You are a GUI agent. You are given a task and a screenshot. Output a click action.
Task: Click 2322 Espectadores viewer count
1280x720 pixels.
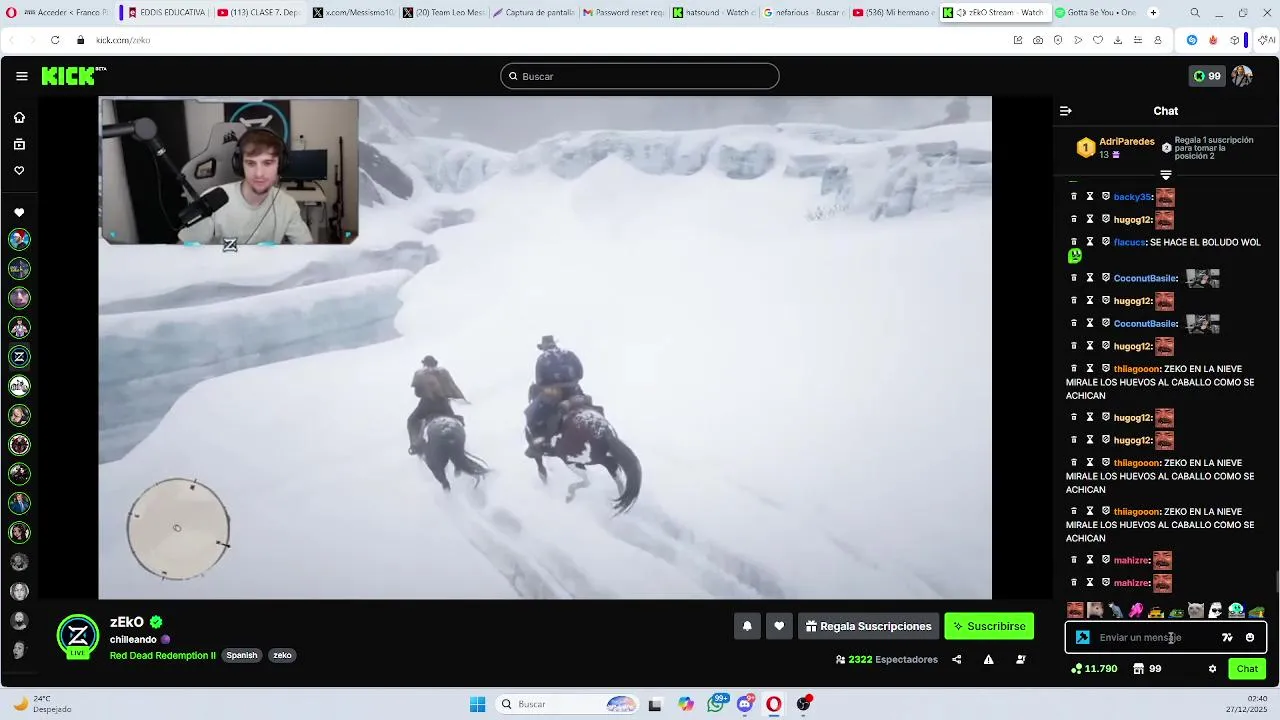[x=886, y=659]
